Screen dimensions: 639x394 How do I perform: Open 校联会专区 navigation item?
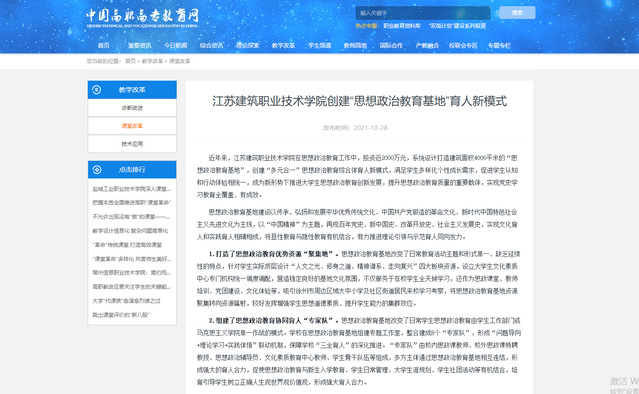pos(463,45)
